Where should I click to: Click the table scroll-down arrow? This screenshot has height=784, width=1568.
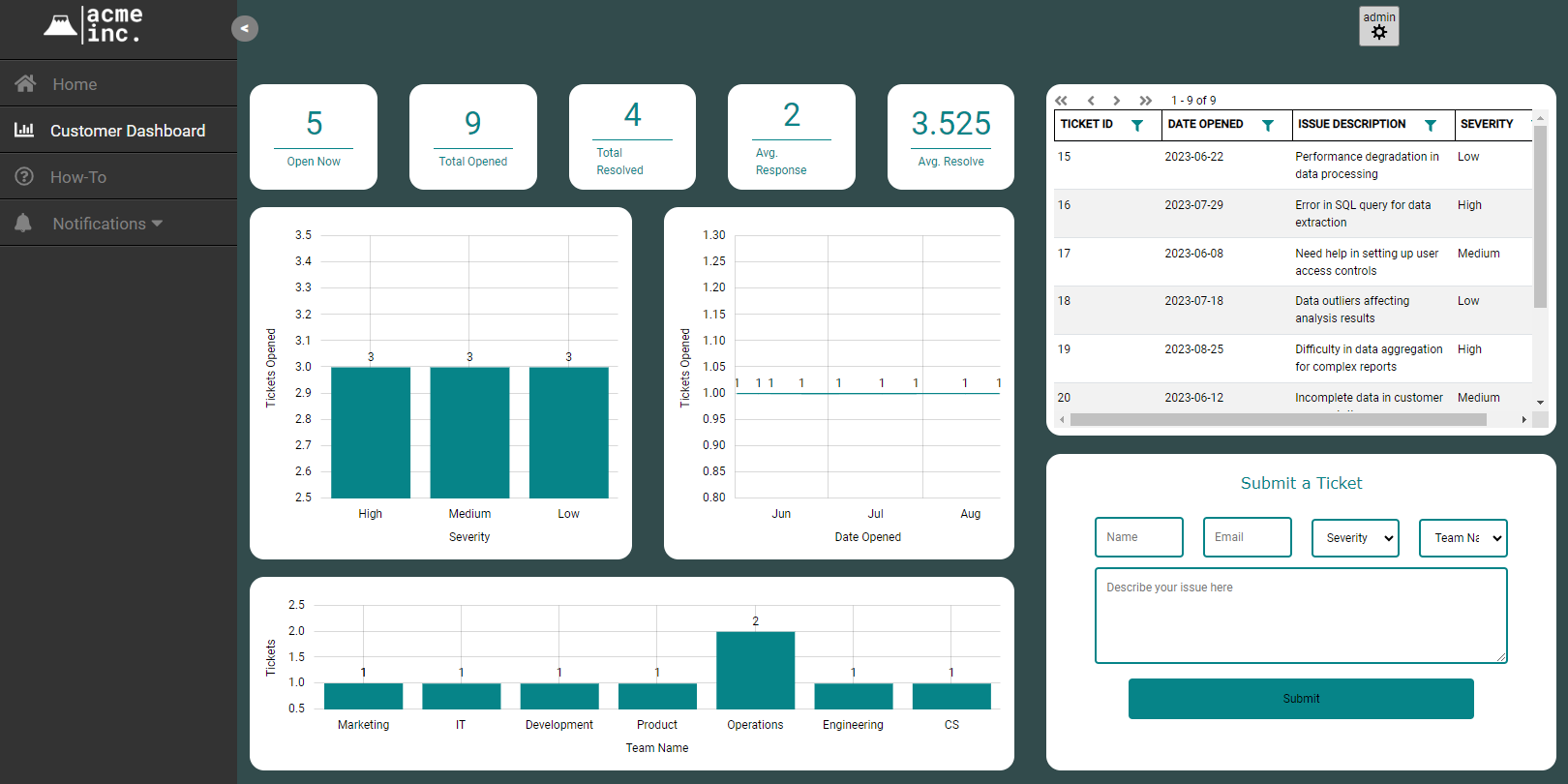pyautogui.click(x=1540, y=403)
